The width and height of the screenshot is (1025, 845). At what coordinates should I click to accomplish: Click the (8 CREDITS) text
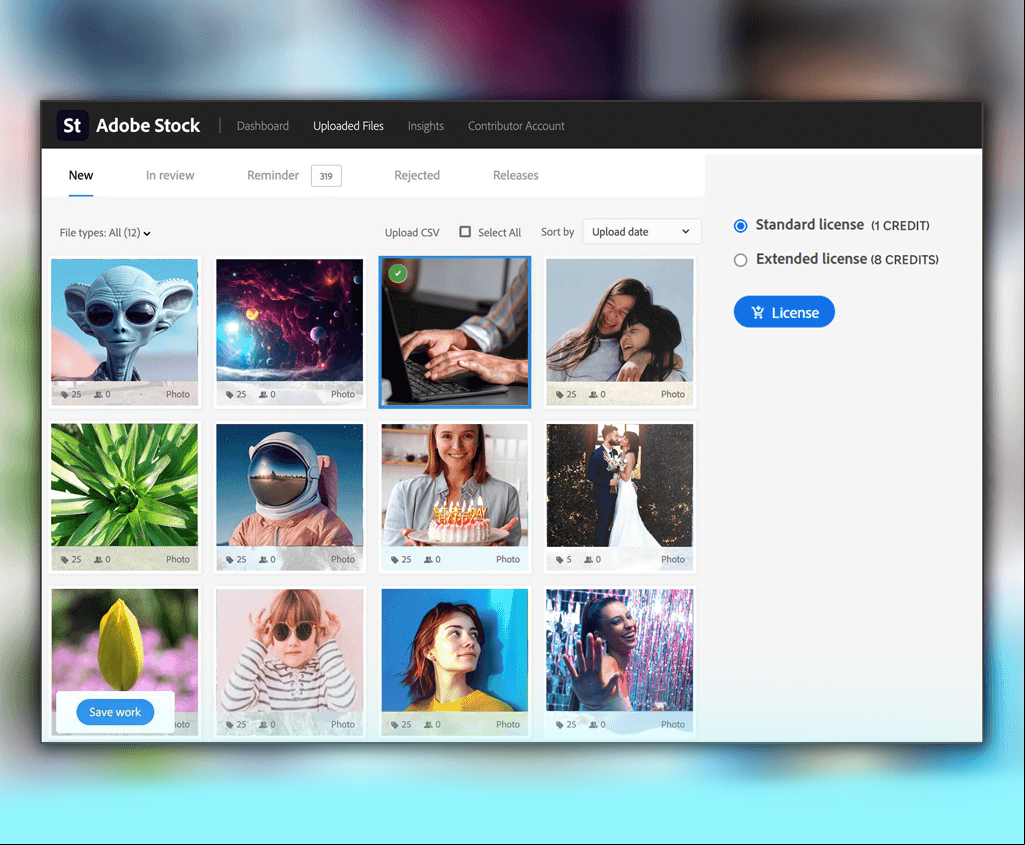tap(905, 260)
